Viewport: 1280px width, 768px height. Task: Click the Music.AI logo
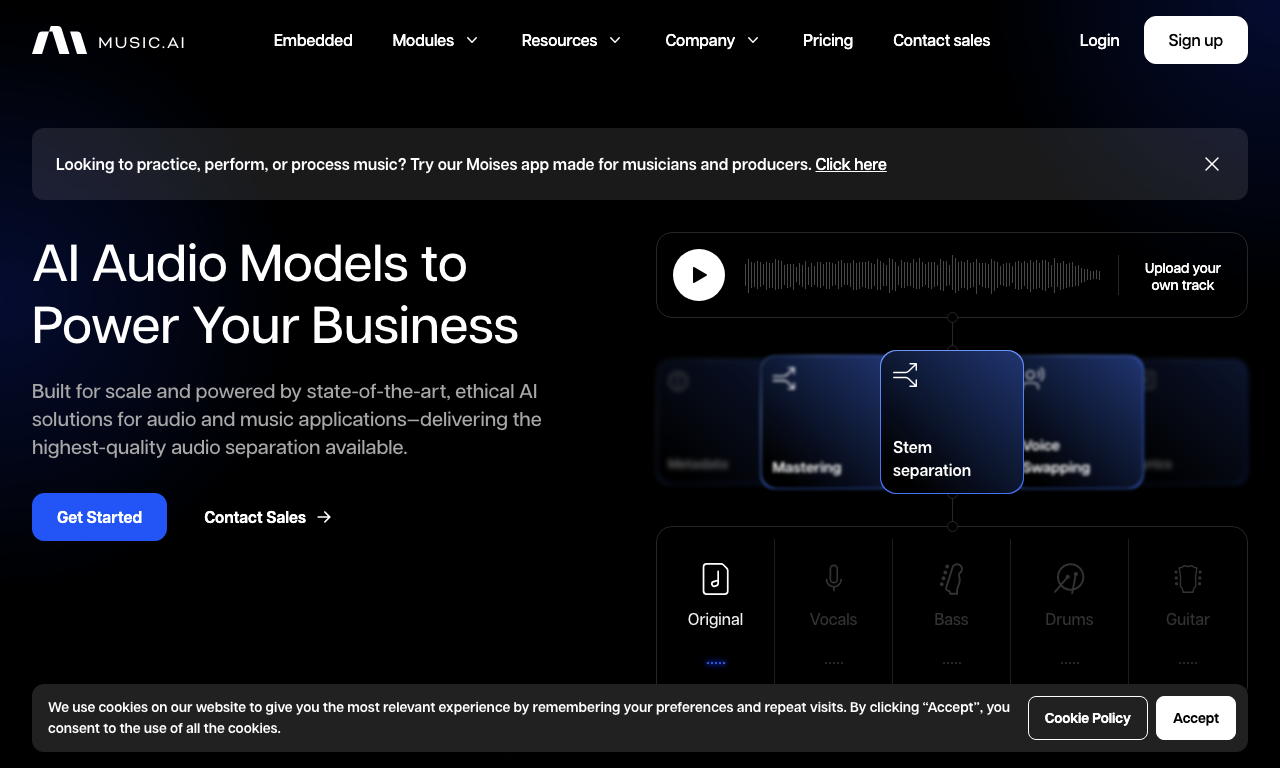[108, 40]
